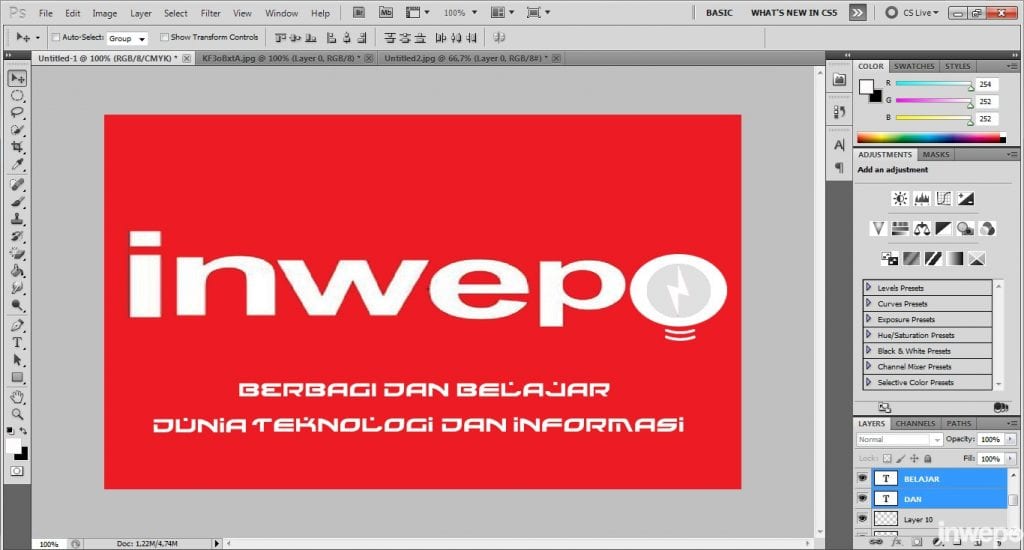This screenshot has width=1024, height=550.
Task: Switch to the Masks tab
Action: (936, 155)
